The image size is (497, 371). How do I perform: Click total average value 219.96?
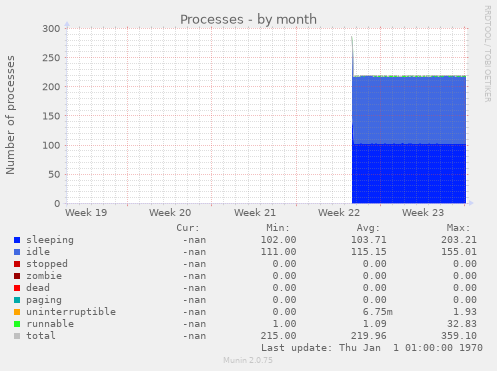point(369,336)
